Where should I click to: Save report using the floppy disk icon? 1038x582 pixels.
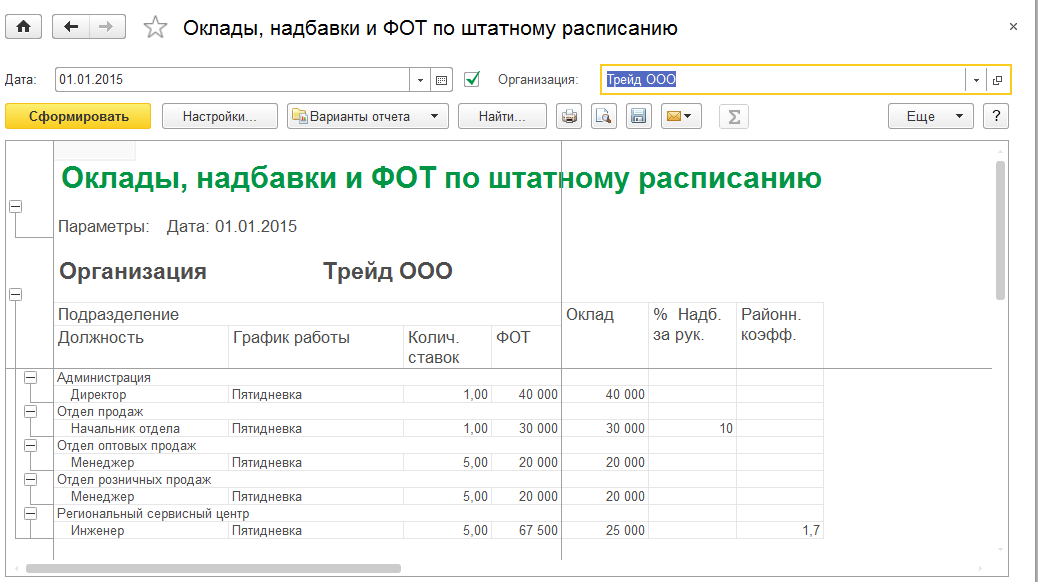pyautogui.click(x=638, y=117)
